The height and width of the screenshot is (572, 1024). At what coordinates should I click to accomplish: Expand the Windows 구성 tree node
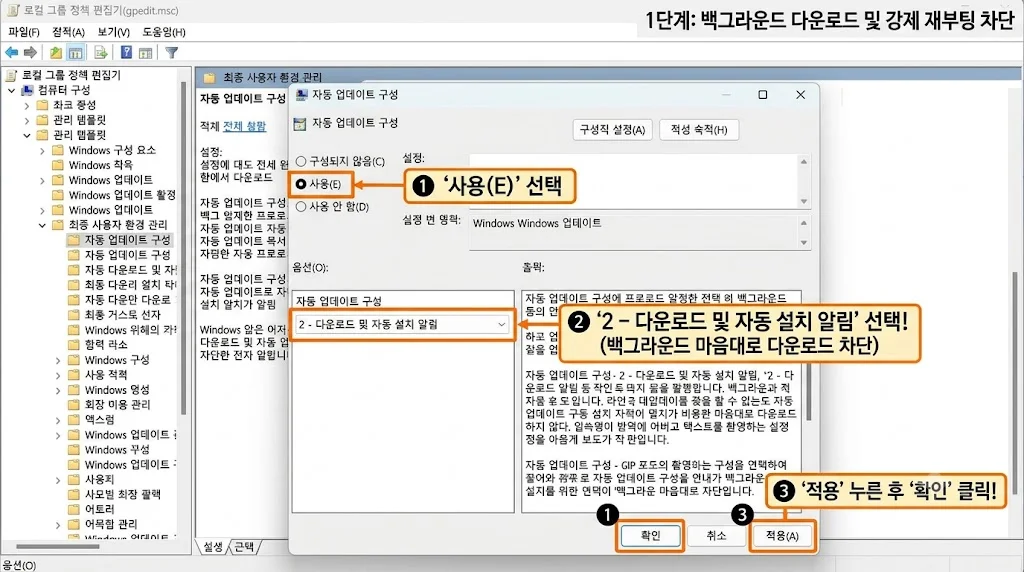pos(58,360)
